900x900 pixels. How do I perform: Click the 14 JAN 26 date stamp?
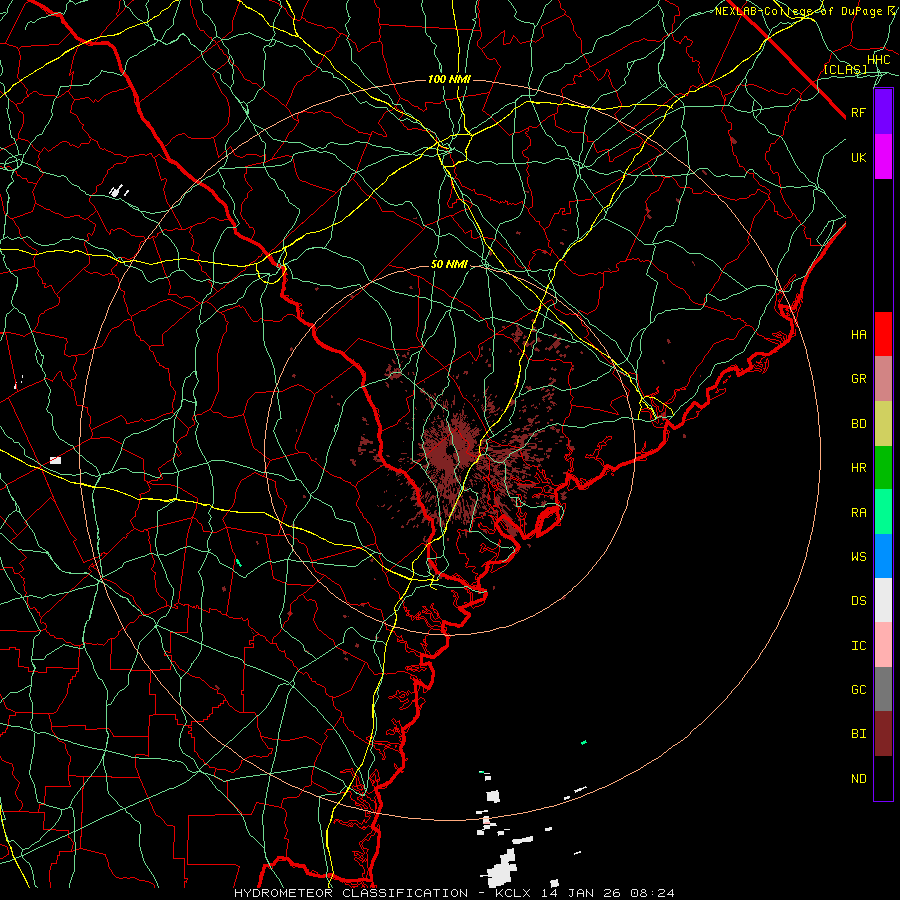tap(581, 893)
